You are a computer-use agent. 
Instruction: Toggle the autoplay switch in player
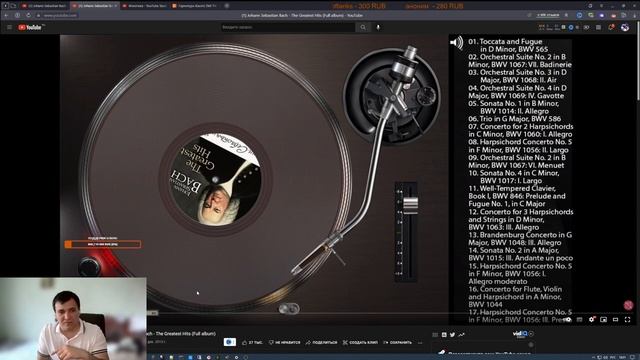pos(567,320)
